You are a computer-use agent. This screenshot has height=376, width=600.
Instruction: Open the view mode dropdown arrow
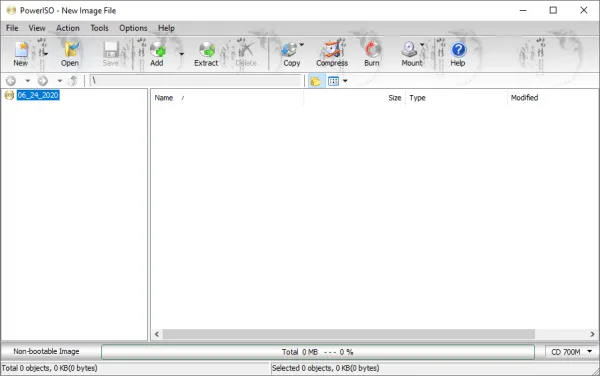(x=345, y=81)
